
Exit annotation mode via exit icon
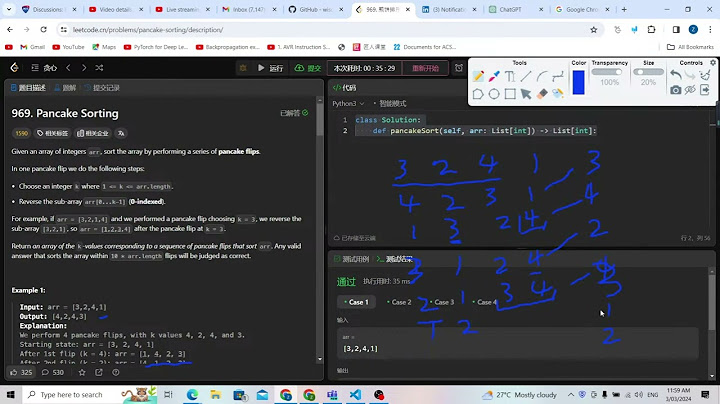(x=705, y=90)
